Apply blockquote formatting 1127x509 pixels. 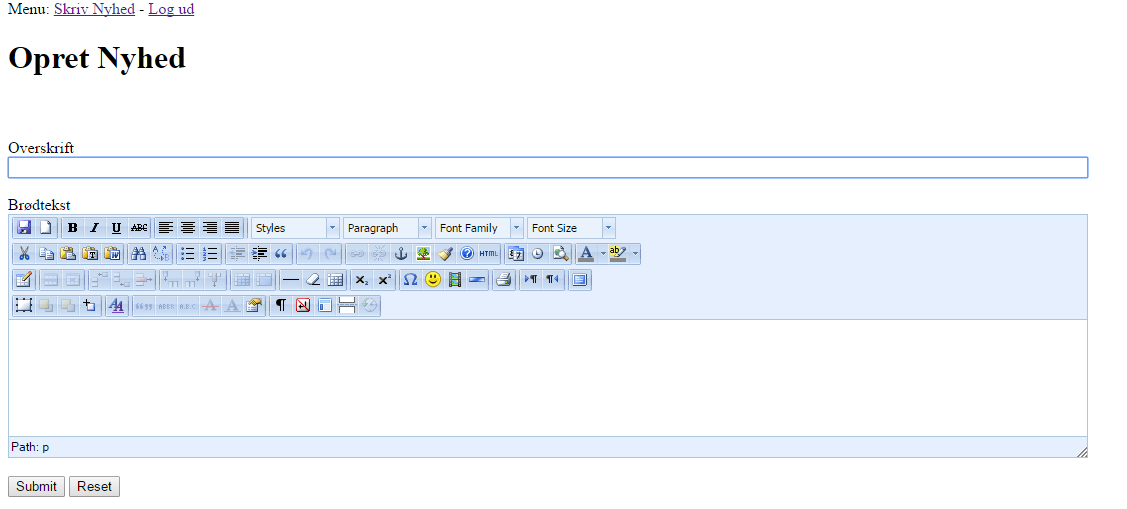tap(281, 254)
